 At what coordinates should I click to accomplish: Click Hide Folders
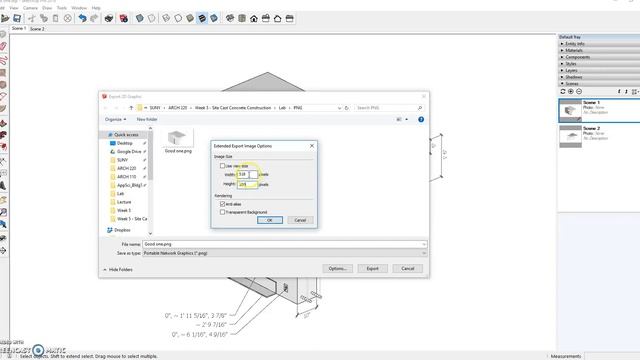pyautogui.click(x=118, y=269)
